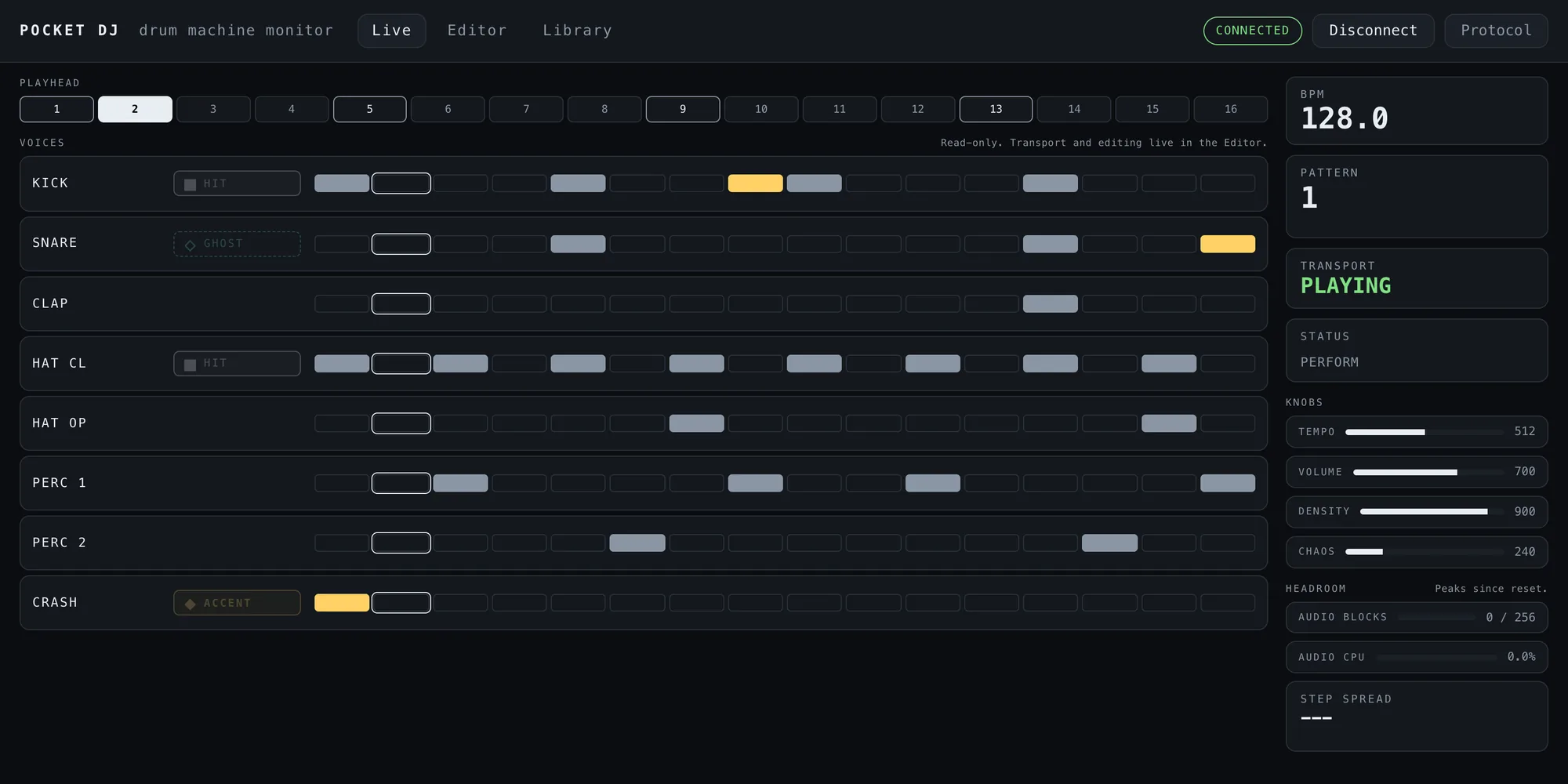Click the PLAYING transport status
Image resolution: width=1568 pixels, height=784 pixels.
pos(1345,285)
